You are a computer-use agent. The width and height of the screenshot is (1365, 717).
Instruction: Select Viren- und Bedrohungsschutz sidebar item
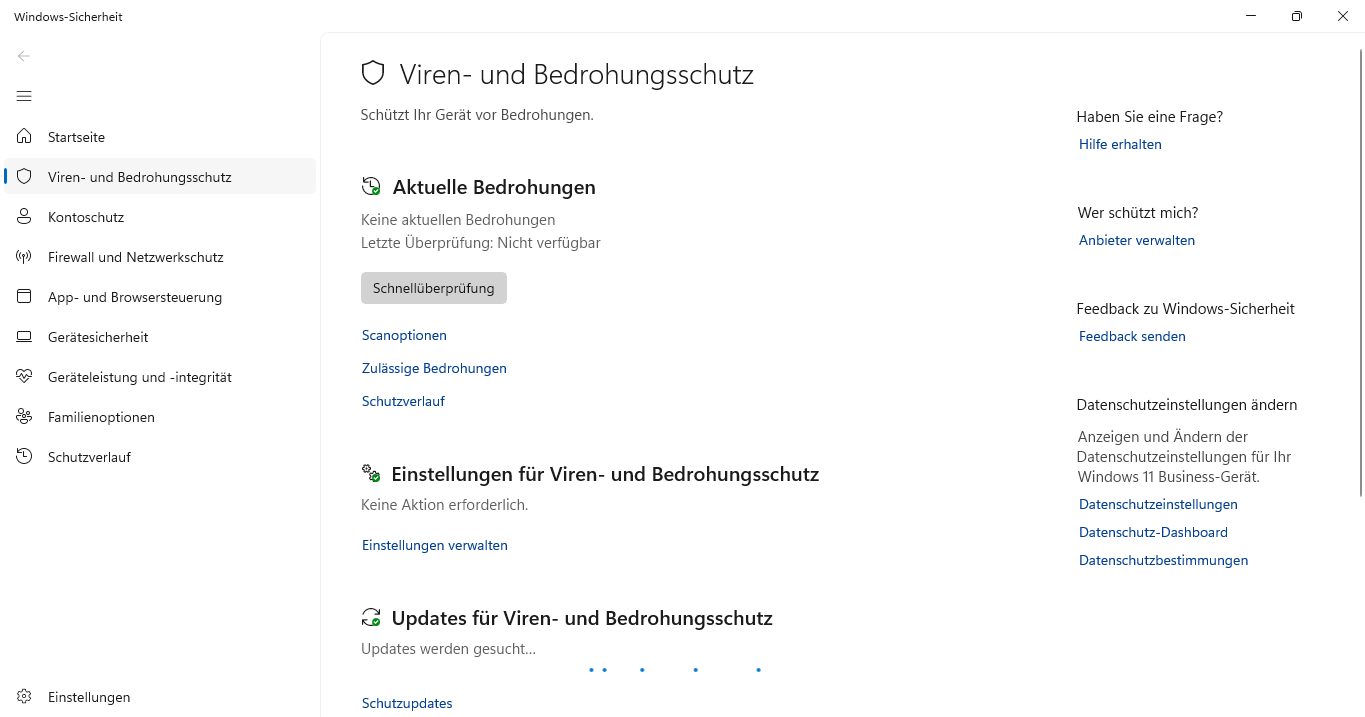point(139,177)
